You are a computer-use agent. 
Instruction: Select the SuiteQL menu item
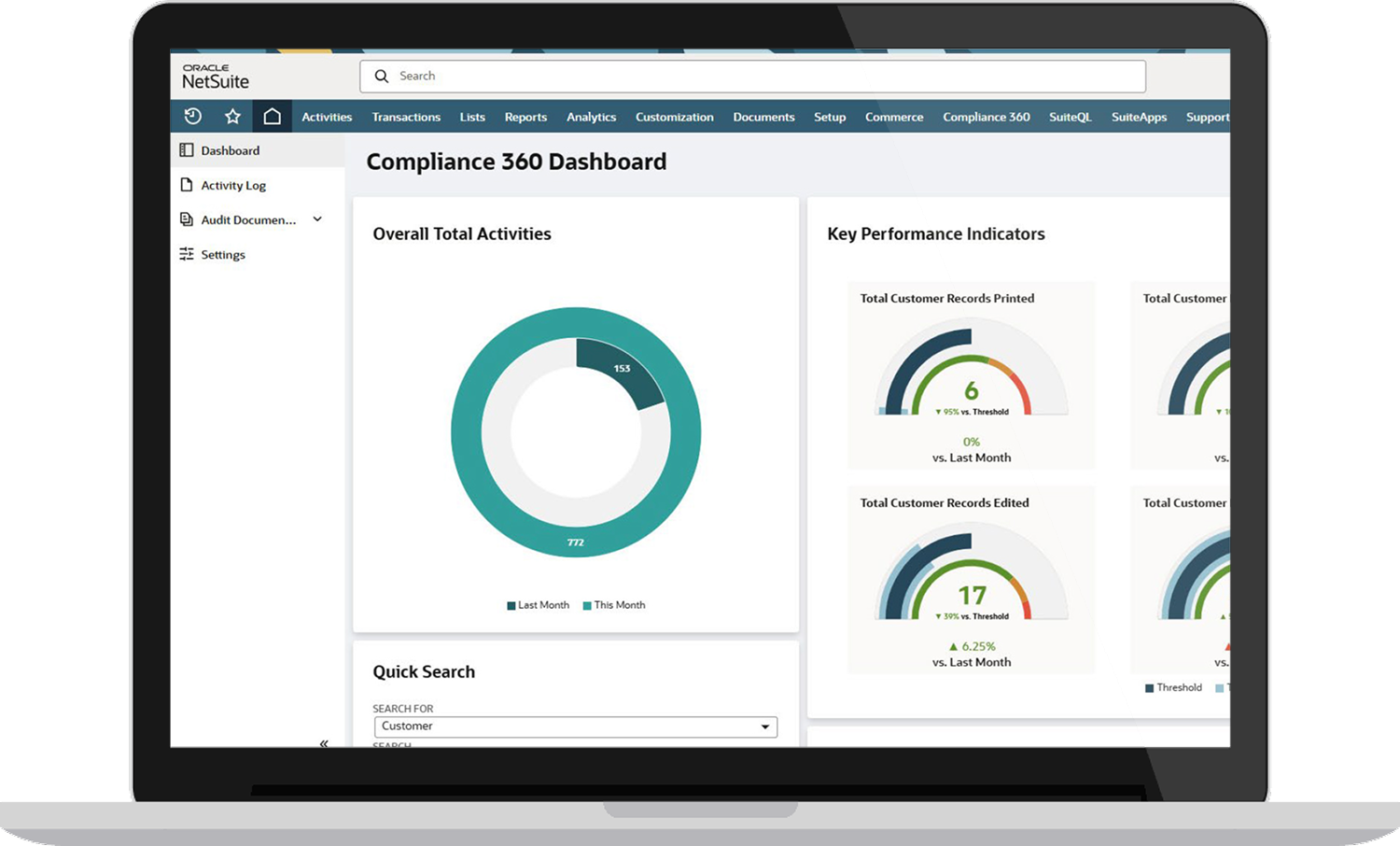(x=1070, y=116)
